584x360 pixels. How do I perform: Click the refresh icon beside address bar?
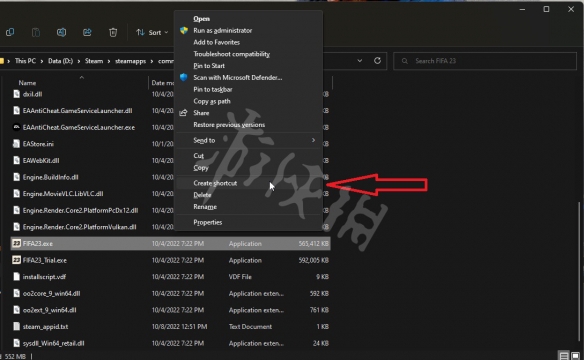(377, 61)
